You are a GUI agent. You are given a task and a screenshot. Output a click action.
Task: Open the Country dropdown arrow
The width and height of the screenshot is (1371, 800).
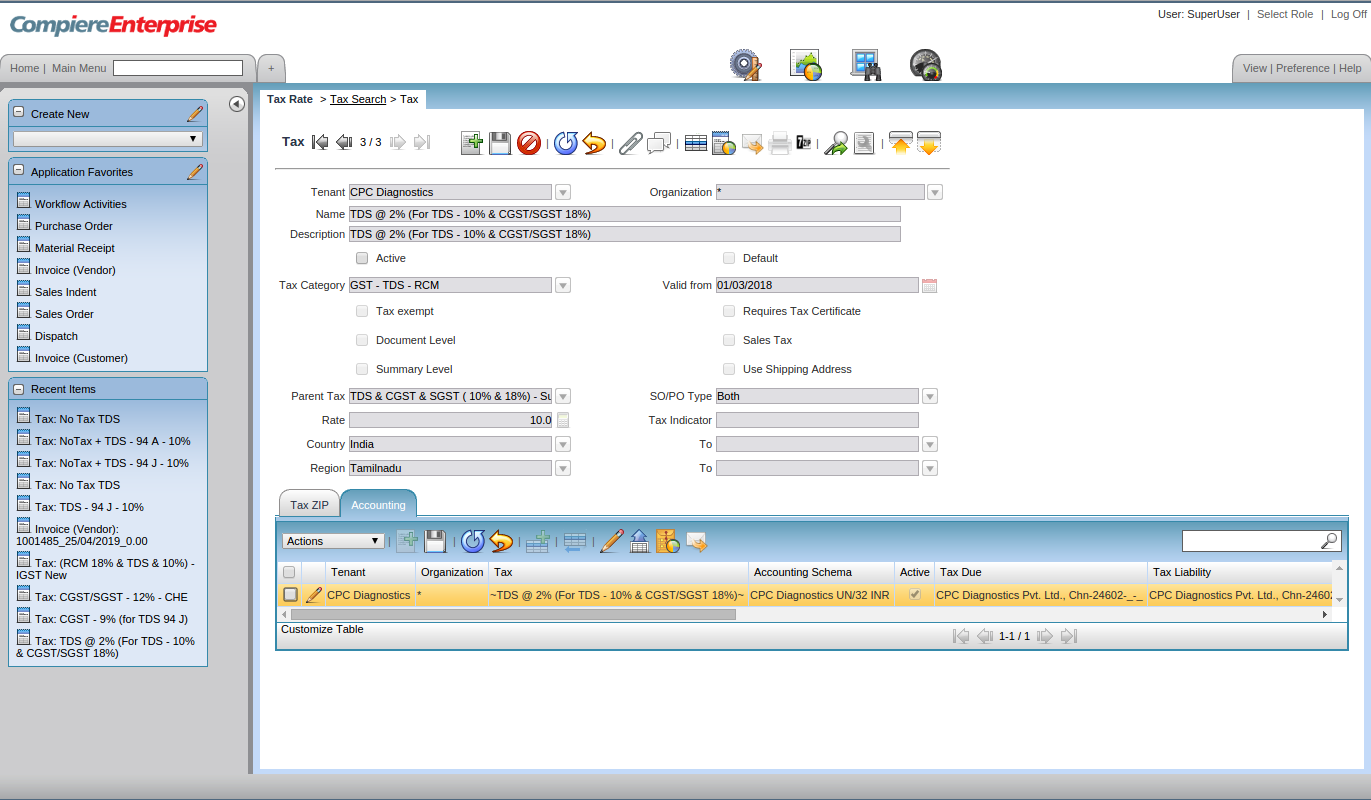[x=563, y=444]
